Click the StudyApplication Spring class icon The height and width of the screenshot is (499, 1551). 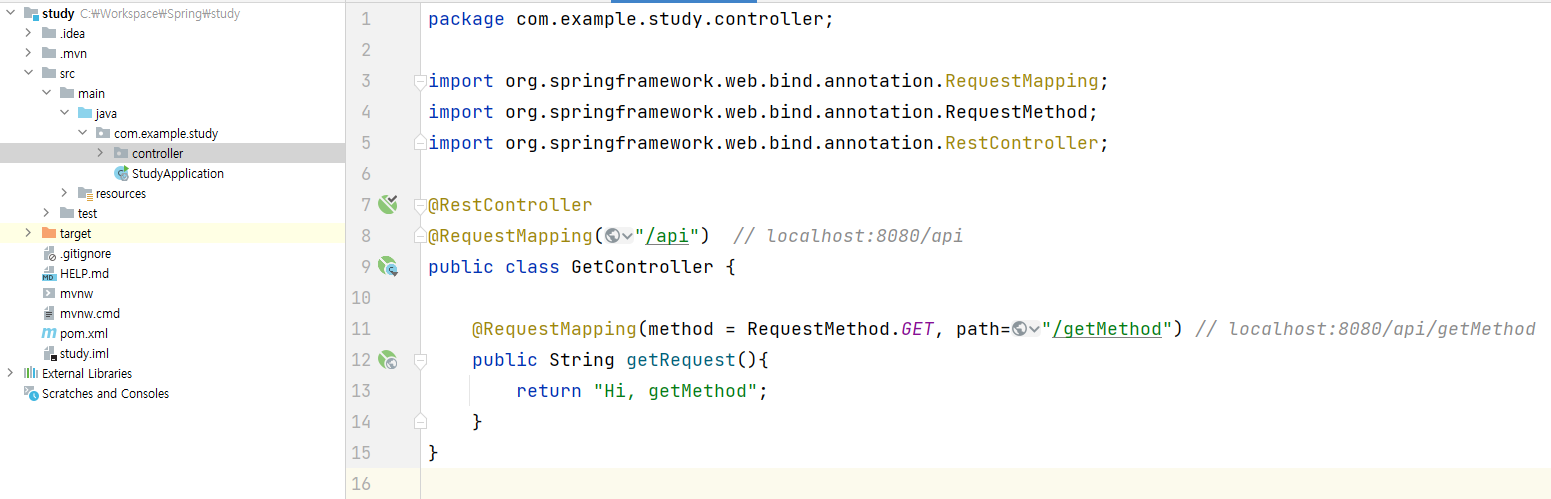pyautogui.click(x=121, y=174)
